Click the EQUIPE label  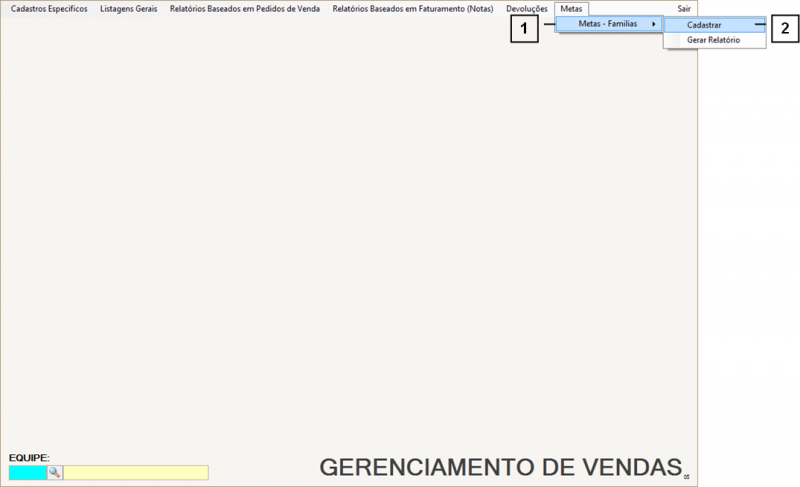coord(29,457)
